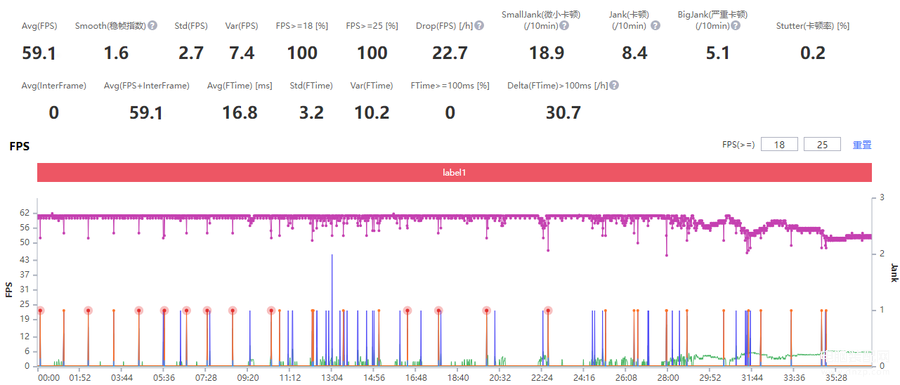
Task: Click BigJank (/10min) help icon
Action: click(735, 26)
